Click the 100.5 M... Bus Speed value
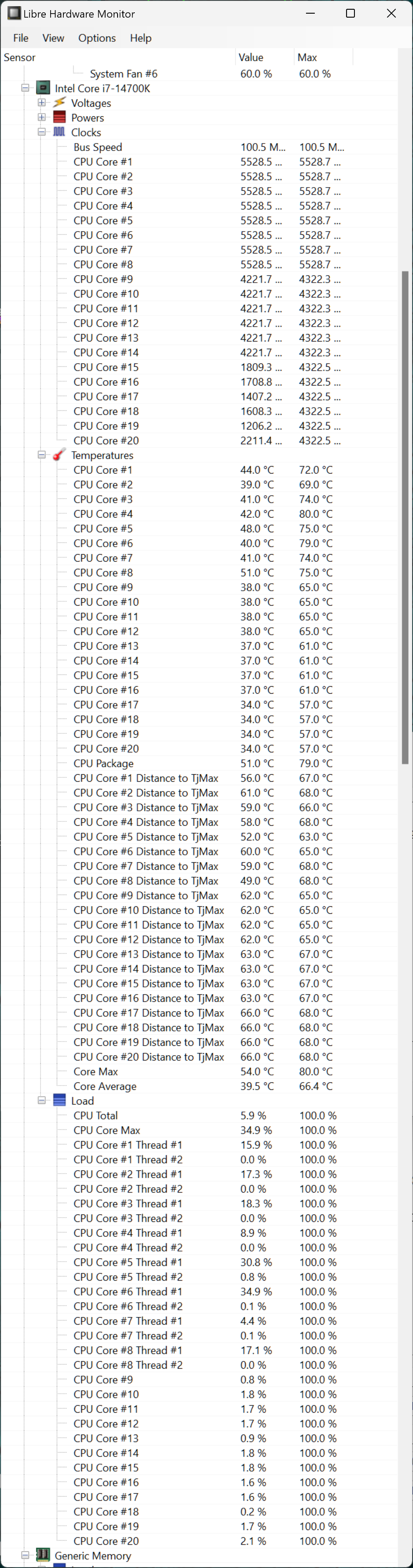413x1568 pixels. 262,147
